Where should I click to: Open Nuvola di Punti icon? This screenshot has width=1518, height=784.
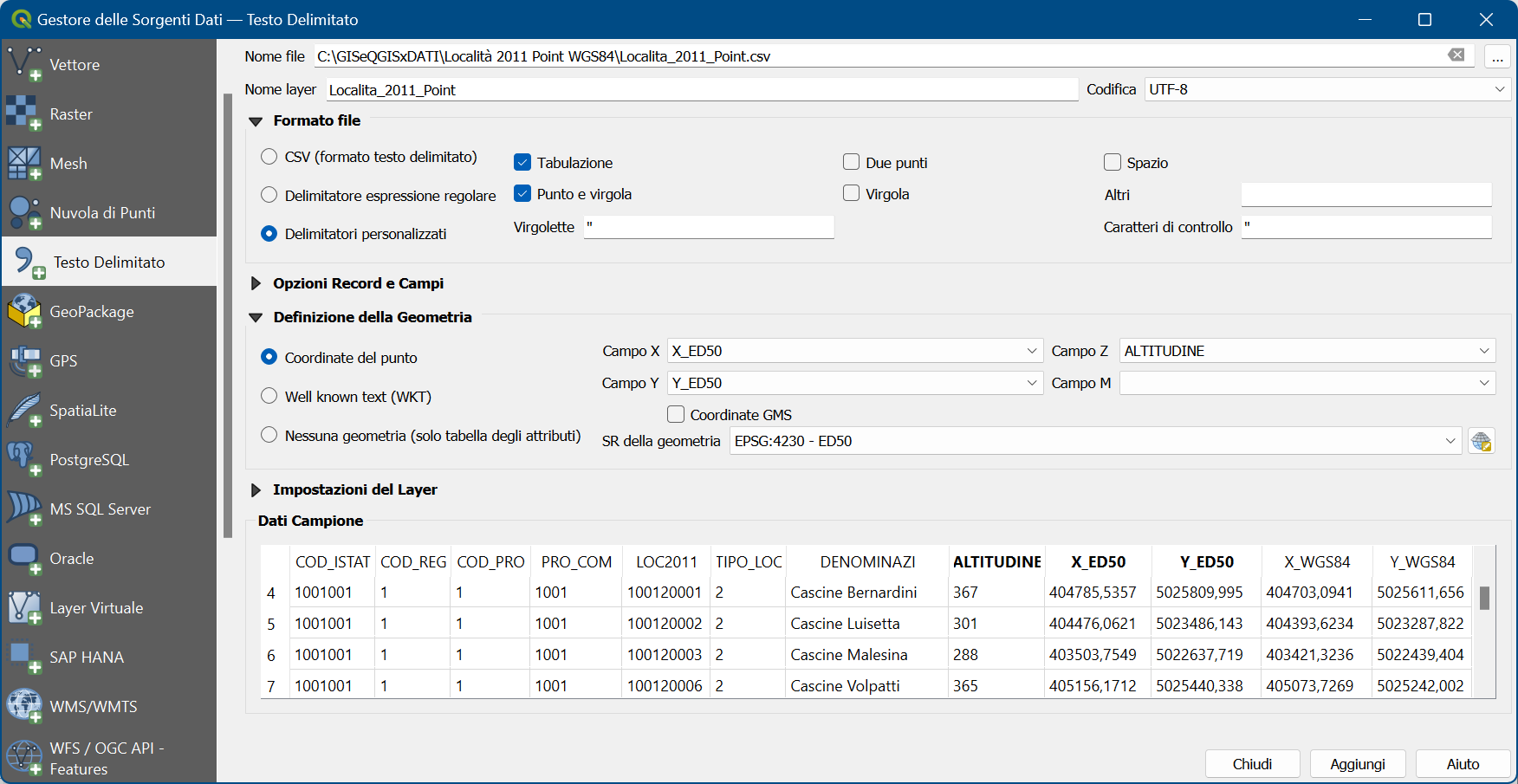pos(24,212)
